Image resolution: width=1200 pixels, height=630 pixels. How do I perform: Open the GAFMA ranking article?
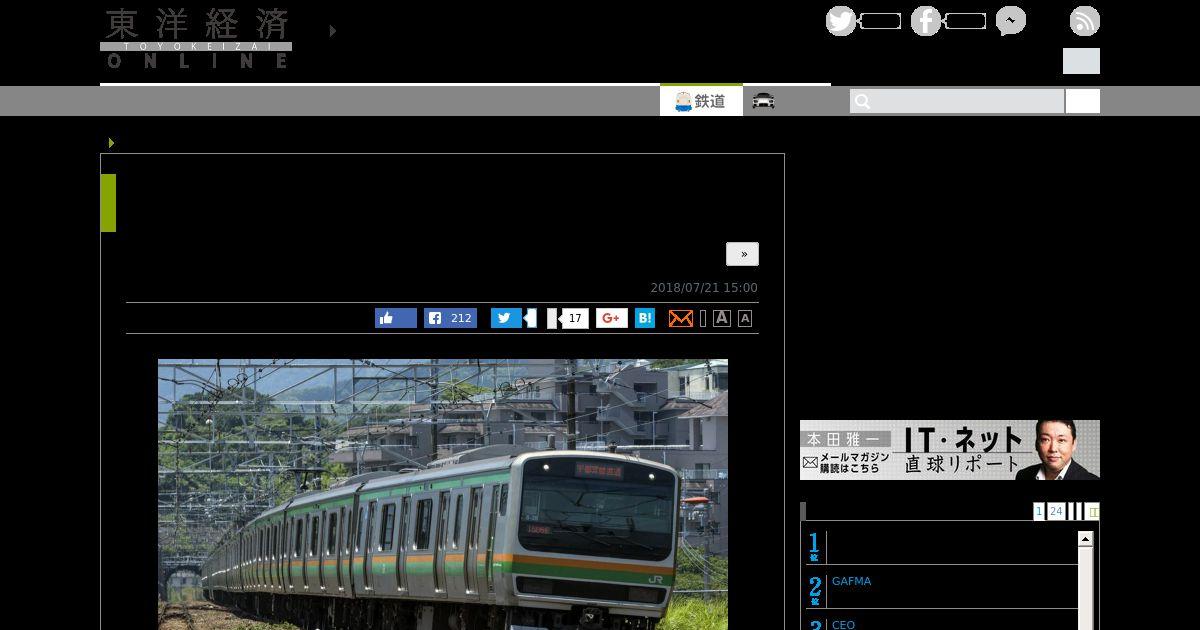pos(851,581)
